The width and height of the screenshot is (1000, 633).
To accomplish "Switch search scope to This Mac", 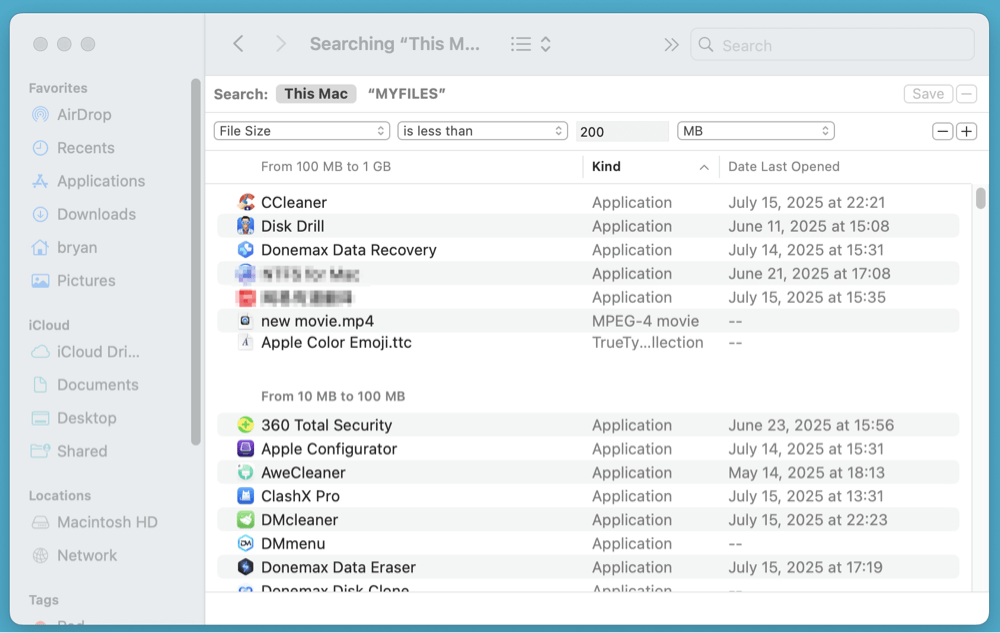I will tap(316, 93).
